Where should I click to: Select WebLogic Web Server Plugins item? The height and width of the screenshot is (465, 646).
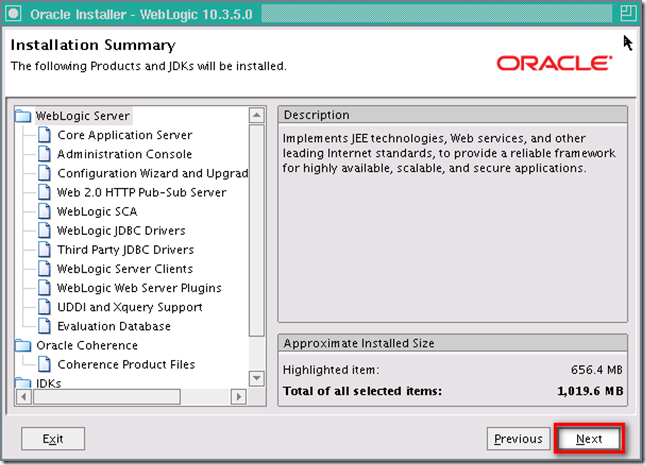[x=139, y=288]
